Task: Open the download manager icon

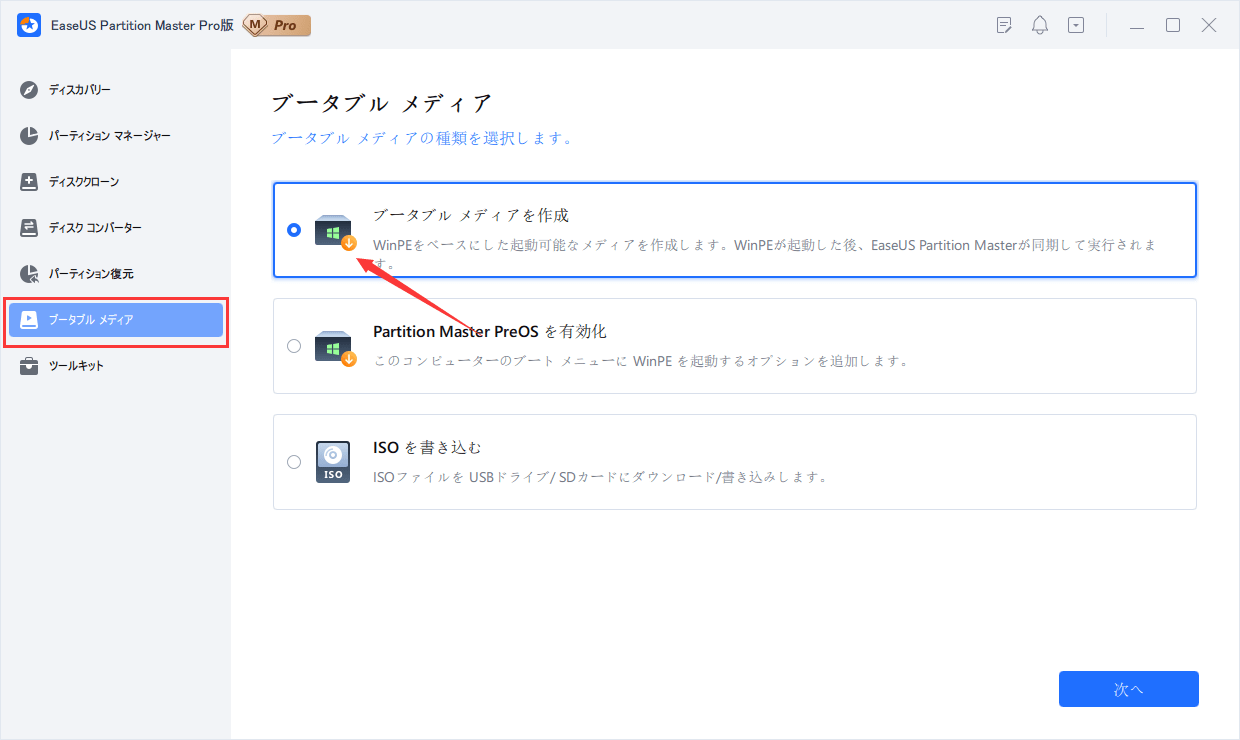Action: point(1075,24)
